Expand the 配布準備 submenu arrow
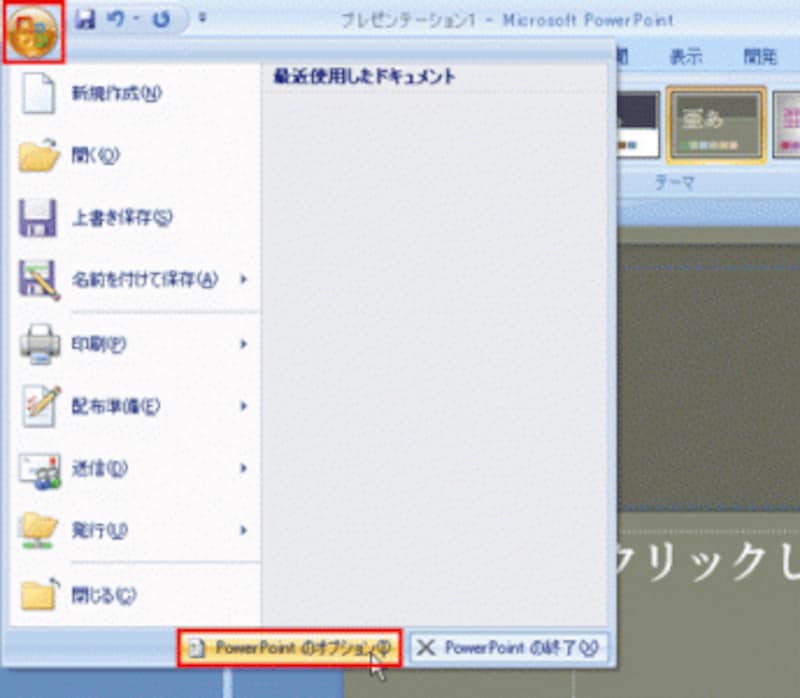The width and height of the screenshot is (800, 698). [x=244, y=406]
